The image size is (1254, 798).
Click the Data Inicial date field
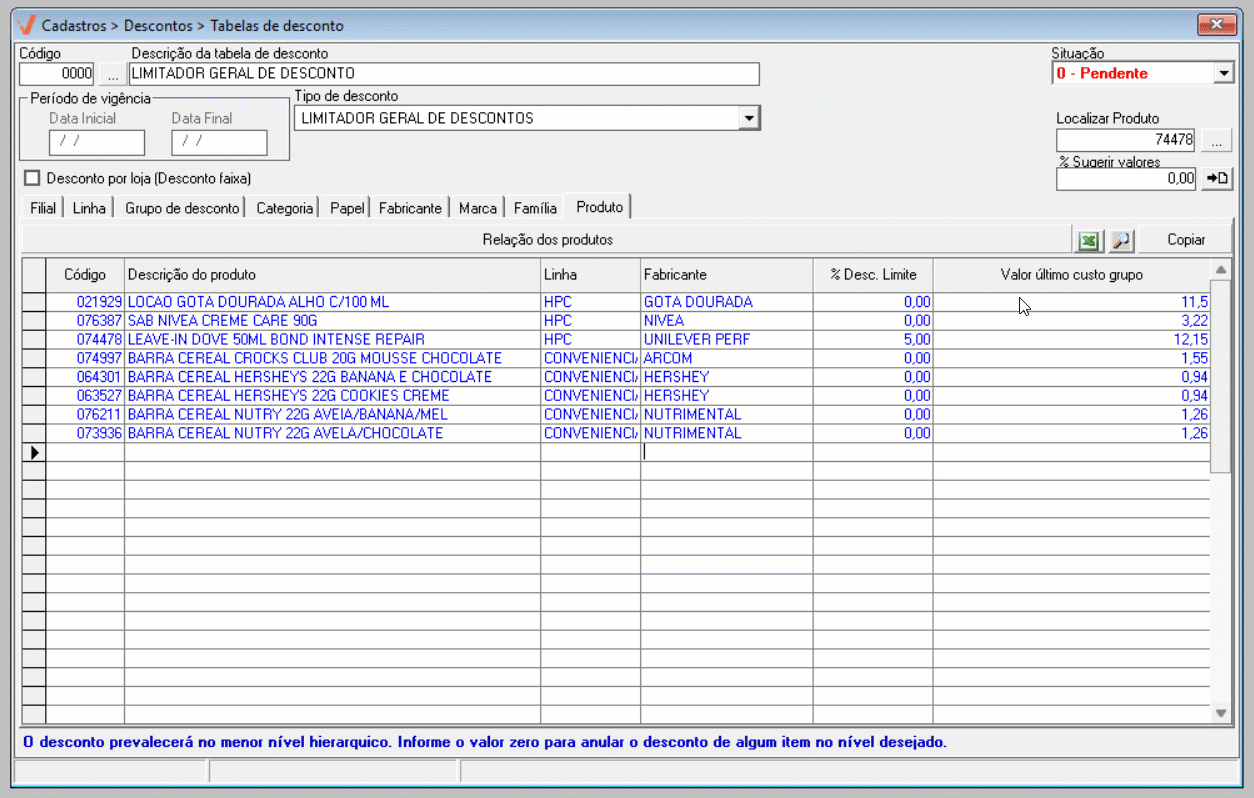pos(96,143)
